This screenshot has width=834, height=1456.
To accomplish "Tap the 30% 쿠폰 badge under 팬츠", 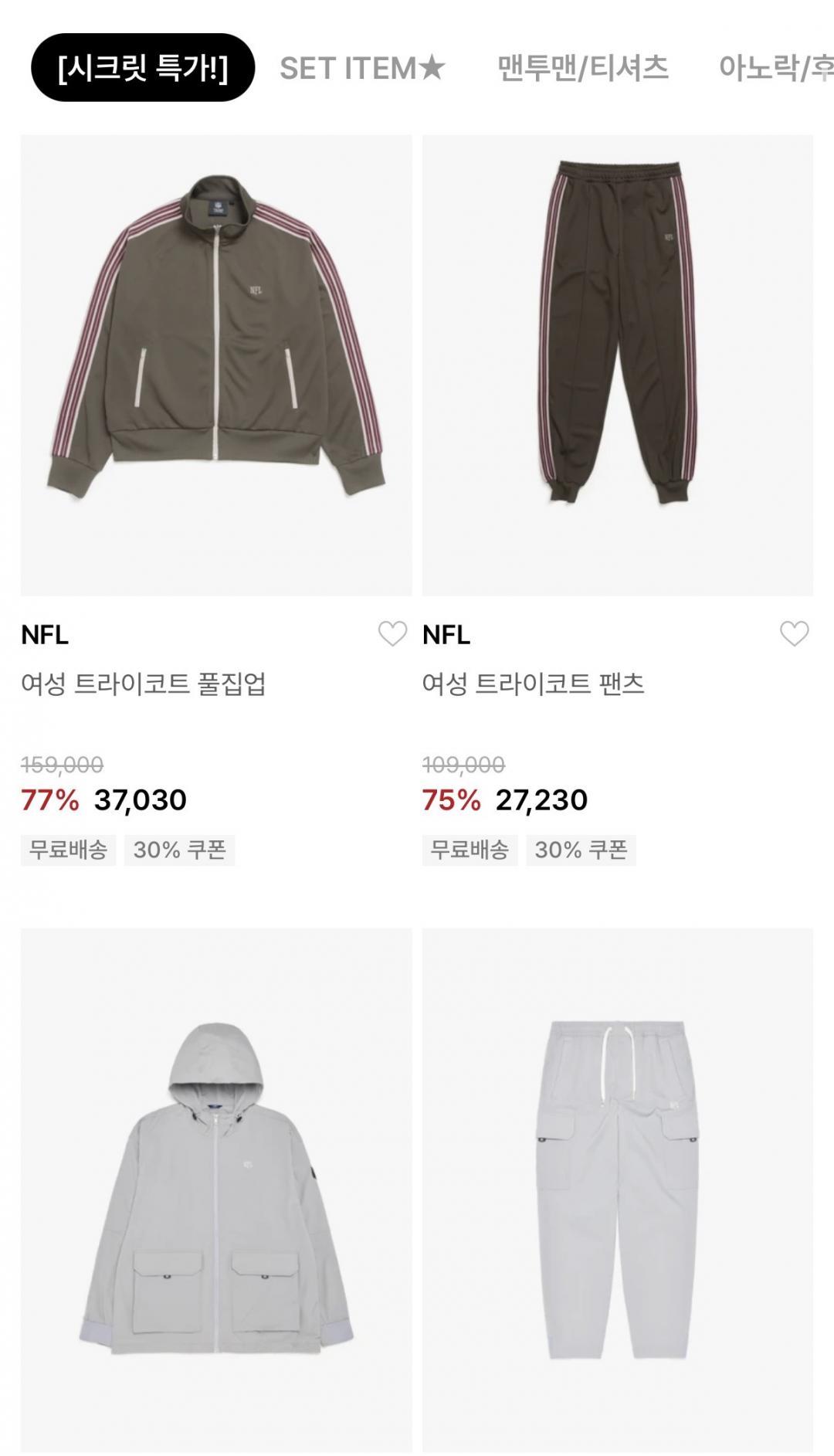I will [x=581, y=850].
